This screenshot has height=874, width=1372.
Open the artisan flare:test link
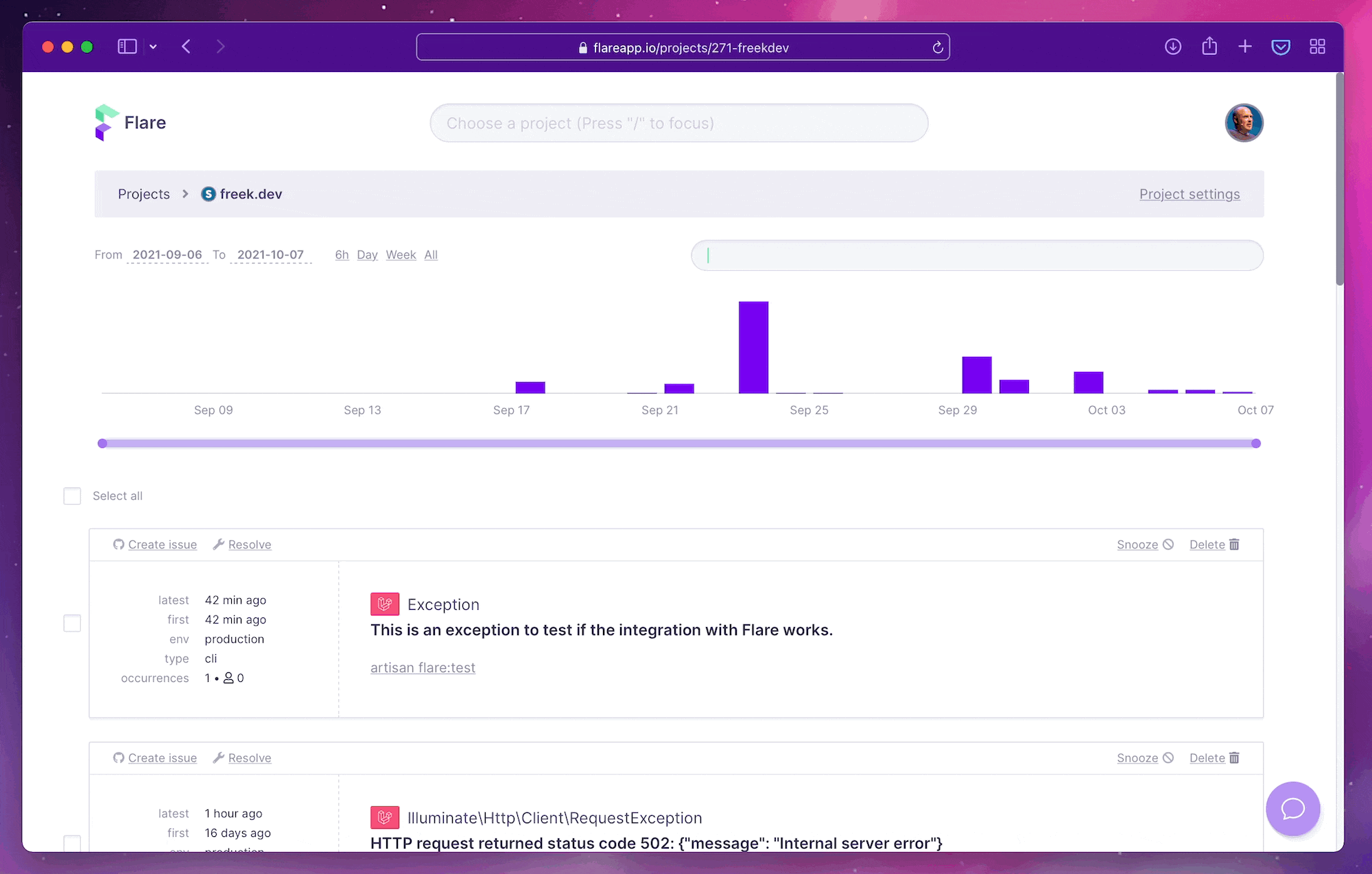(423, 668)
